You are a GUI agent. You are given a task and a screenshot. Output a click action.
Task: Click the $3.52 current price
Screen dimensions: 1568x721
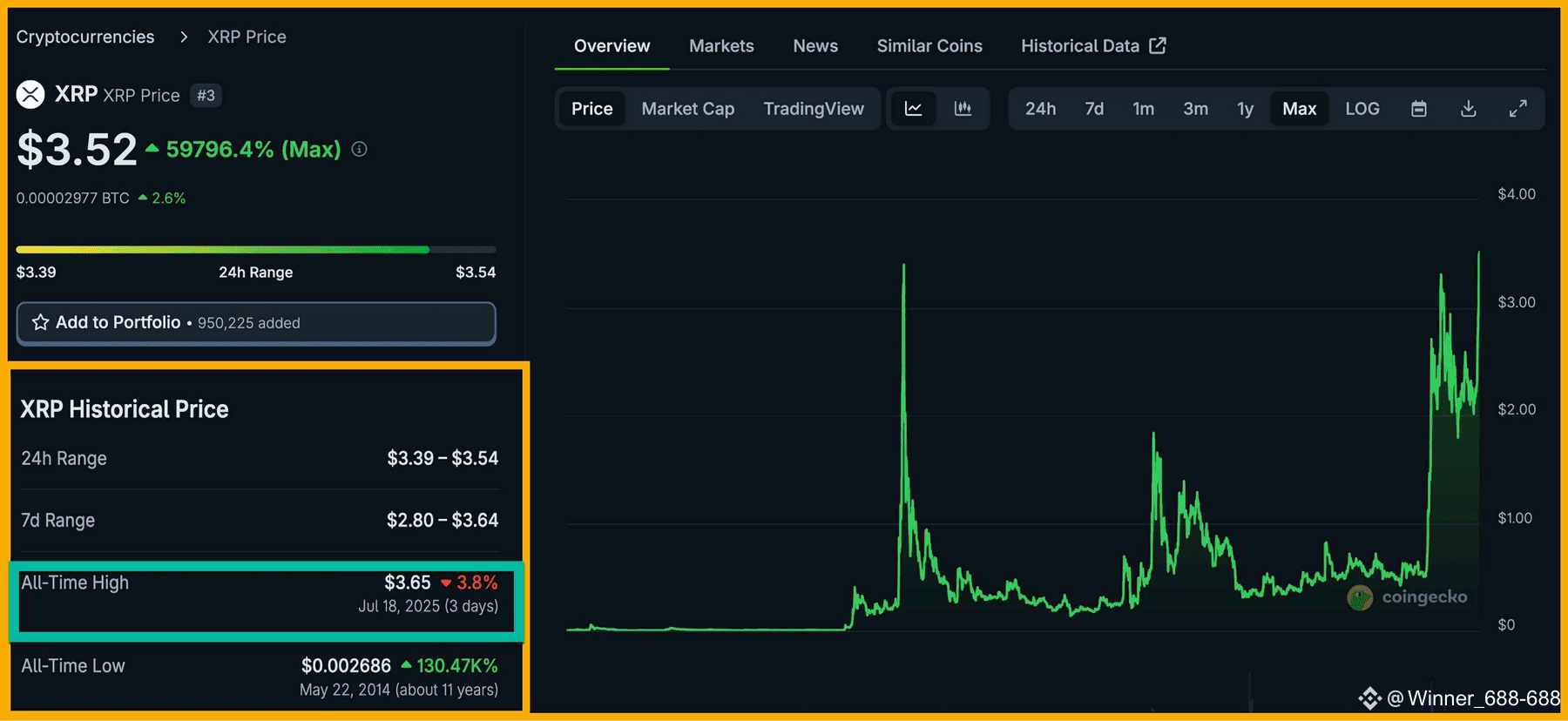point(78,150)
